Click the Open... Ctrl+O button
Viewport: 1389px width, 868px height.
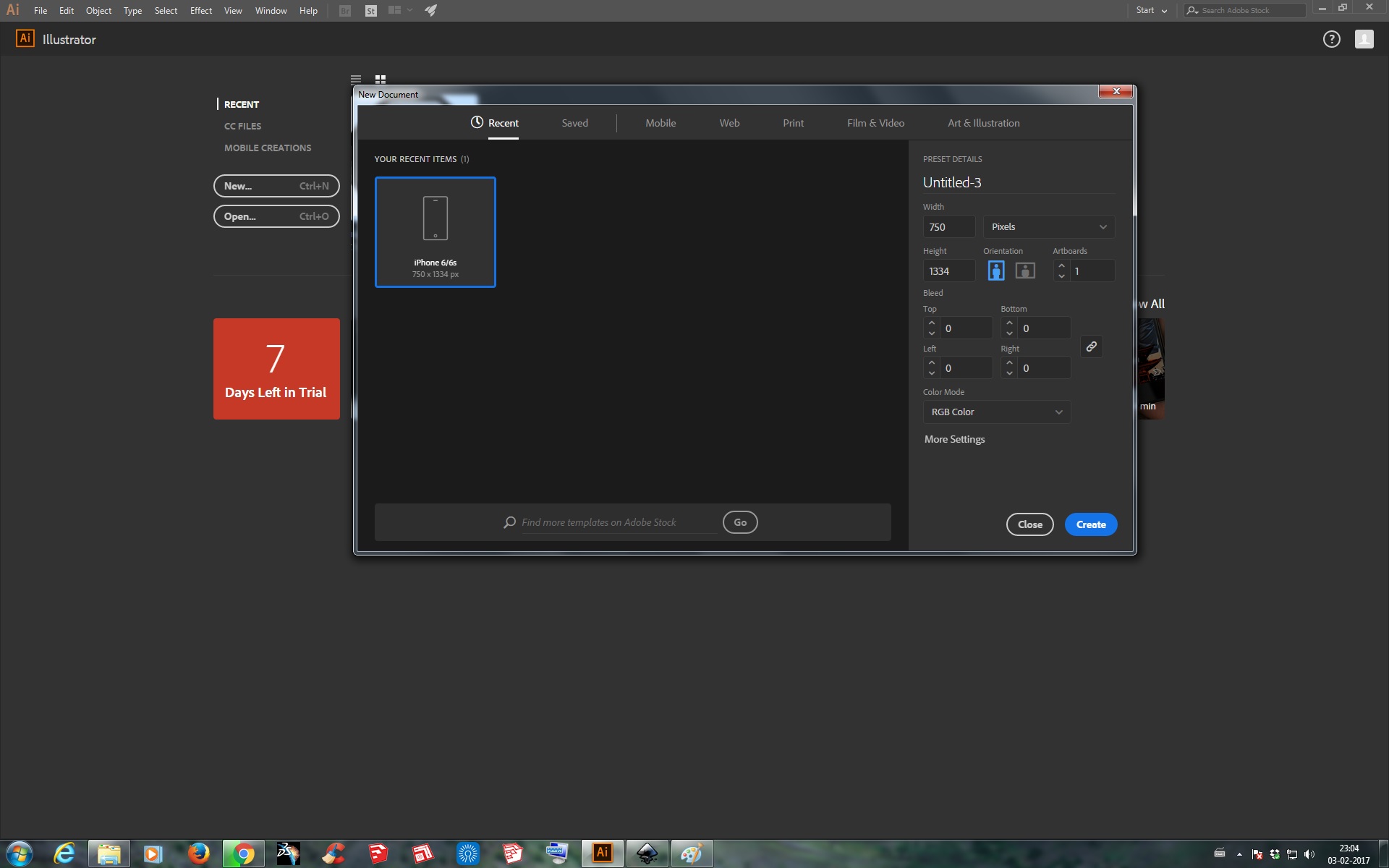pyautogui.click(x=276, y=216)
